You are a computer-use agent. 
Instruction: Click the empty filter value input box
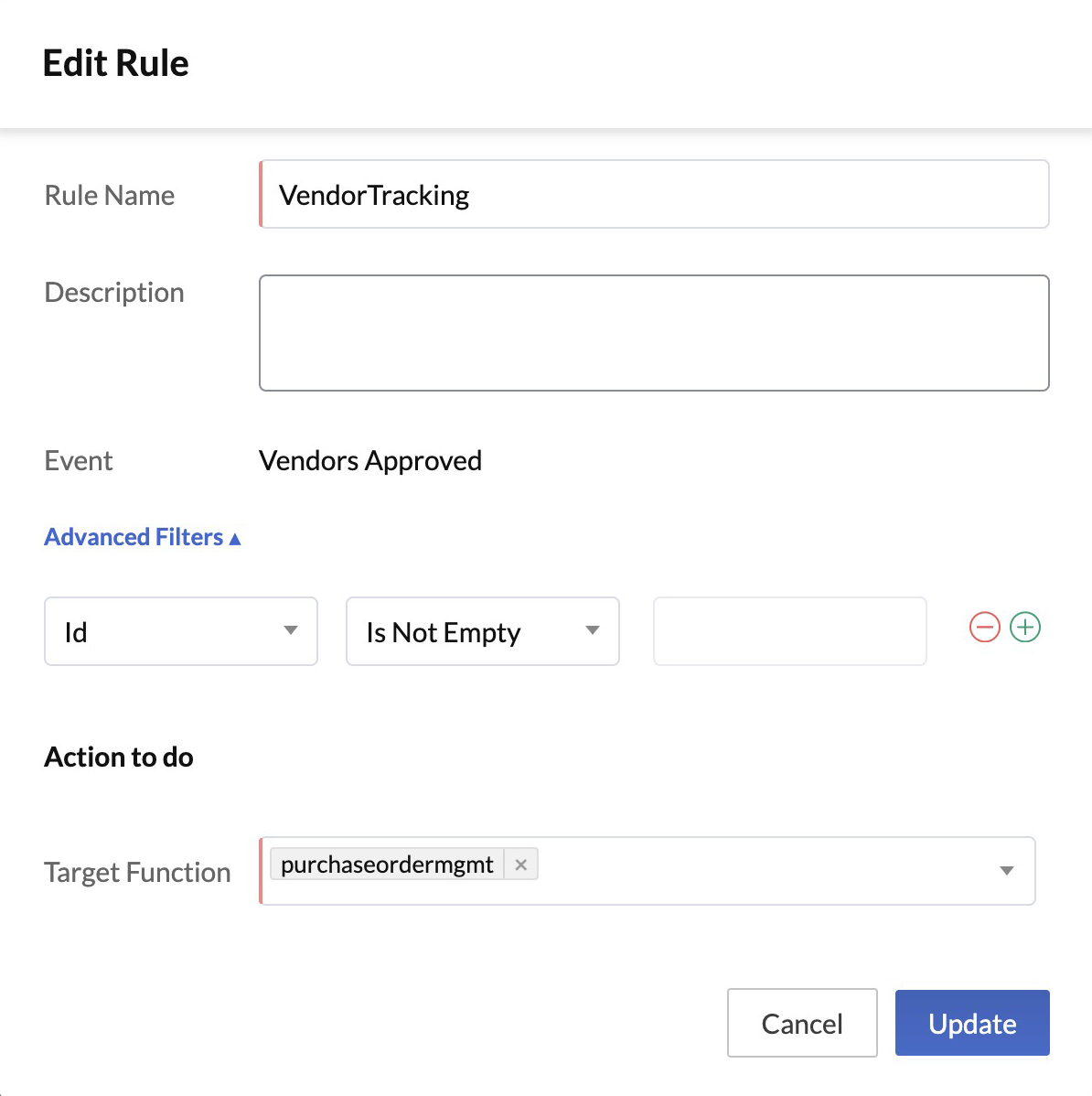pos(790,631)
